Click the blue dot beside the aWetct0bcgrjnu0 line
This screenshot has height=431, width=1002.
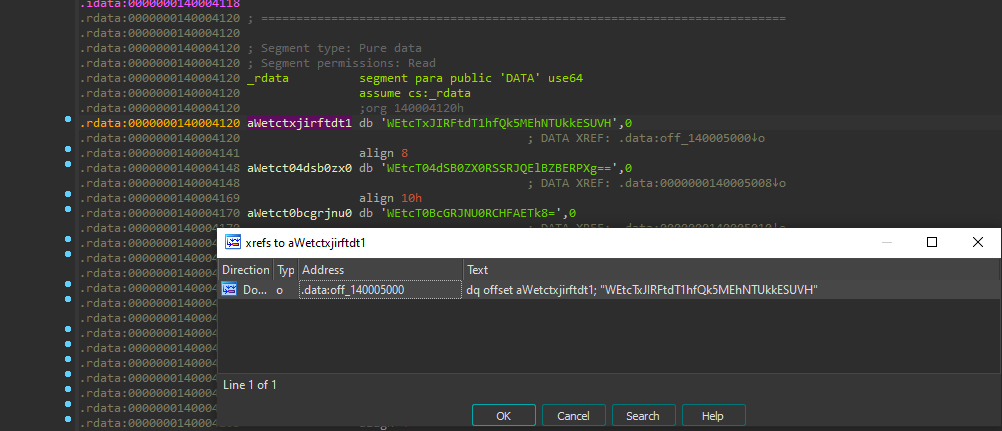point(68,214)
